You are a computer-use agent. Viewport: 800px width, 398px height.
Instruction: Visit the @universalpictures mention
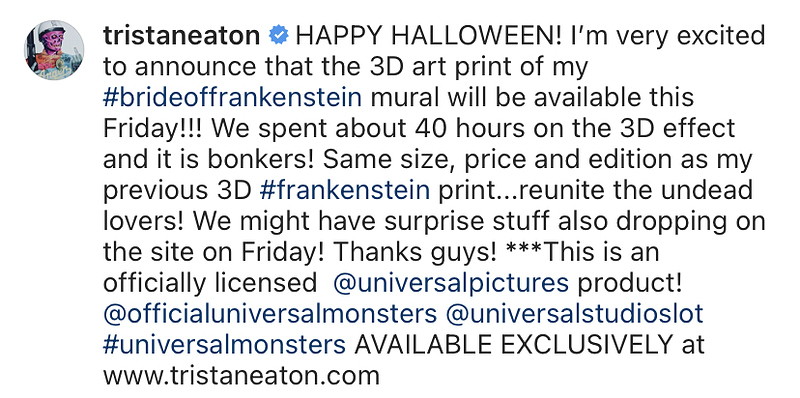click(x=451, y=284)
